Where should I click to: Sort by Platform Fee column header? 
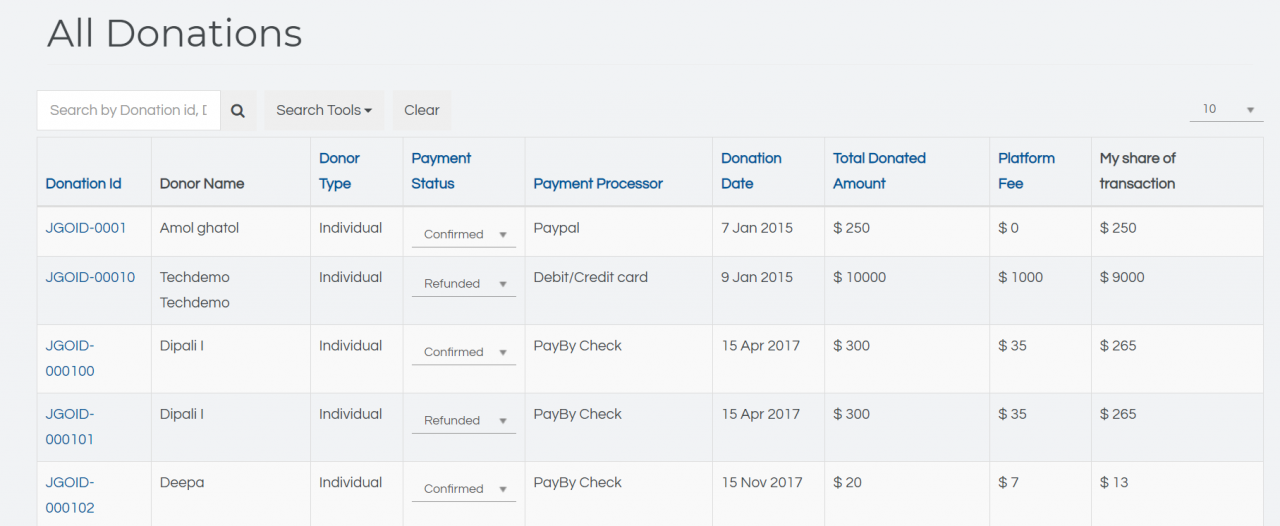(1026, 171)
